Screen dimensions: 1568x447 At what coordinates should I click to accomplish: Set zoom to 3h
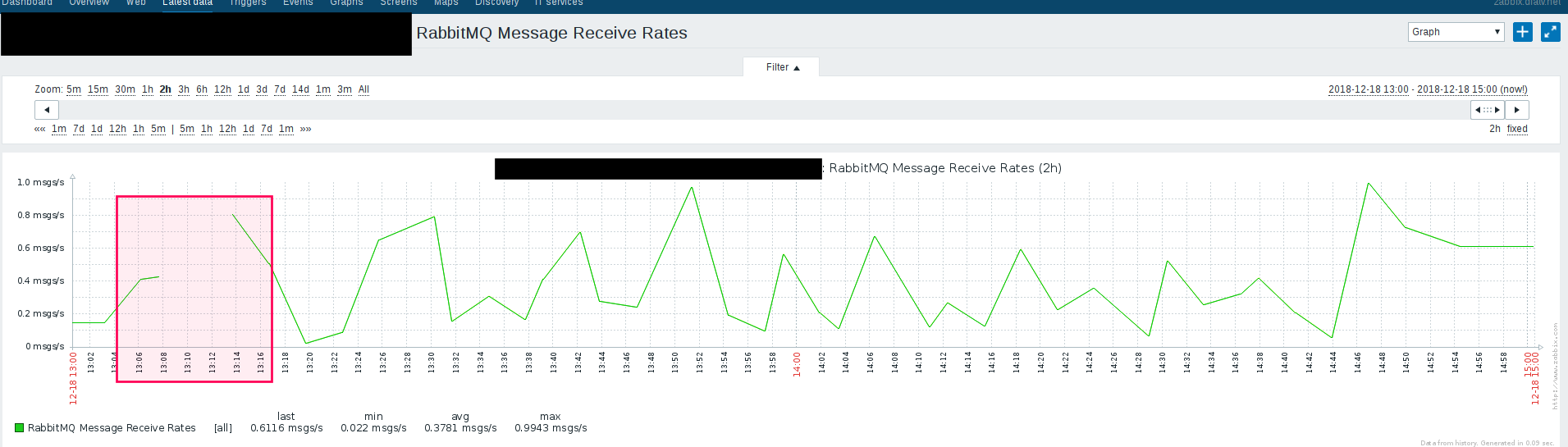pyautogui.click(x=184, y=89)
